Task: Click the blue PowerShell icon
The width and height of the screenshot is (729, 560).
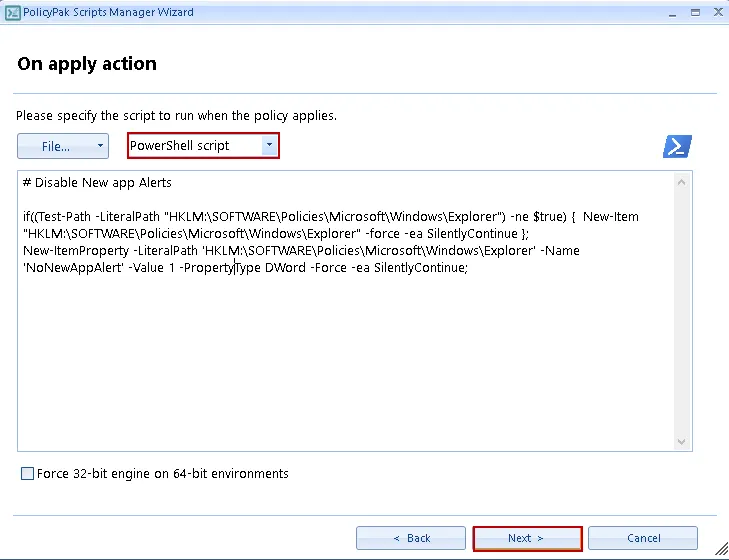Action: point(677,146)
